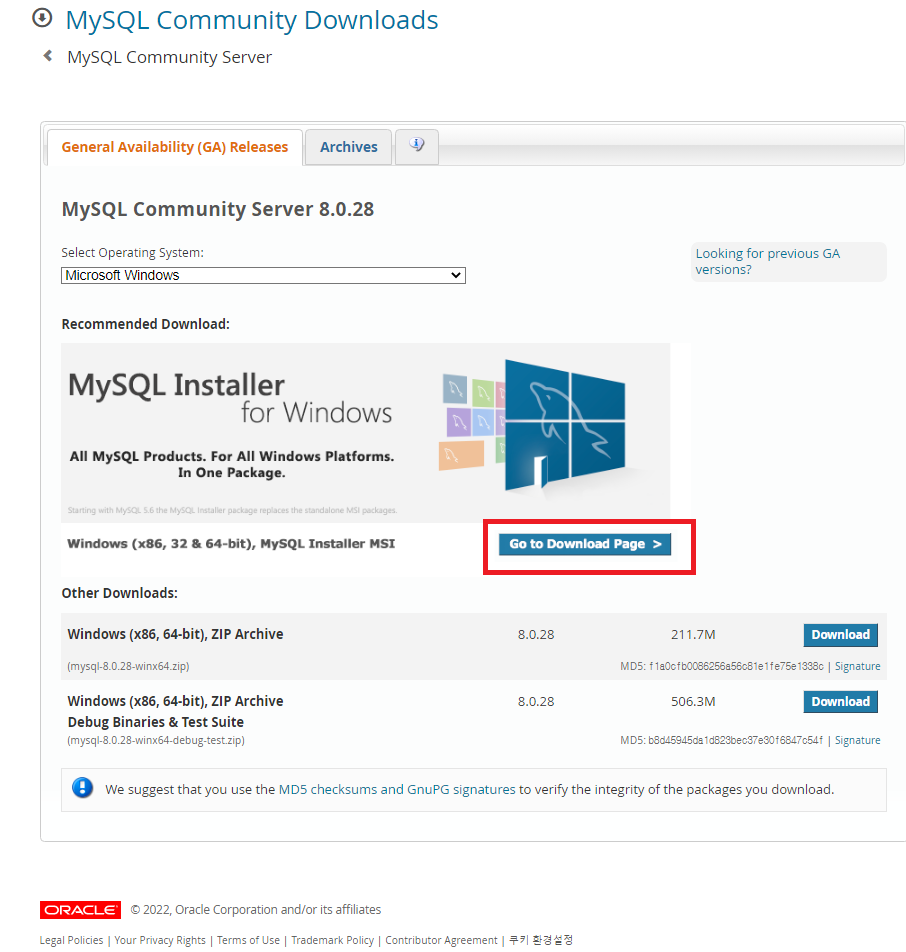Click the blue info icon in checksum notice
Viewport: 906px width, 952px height.
pos(83,787)
